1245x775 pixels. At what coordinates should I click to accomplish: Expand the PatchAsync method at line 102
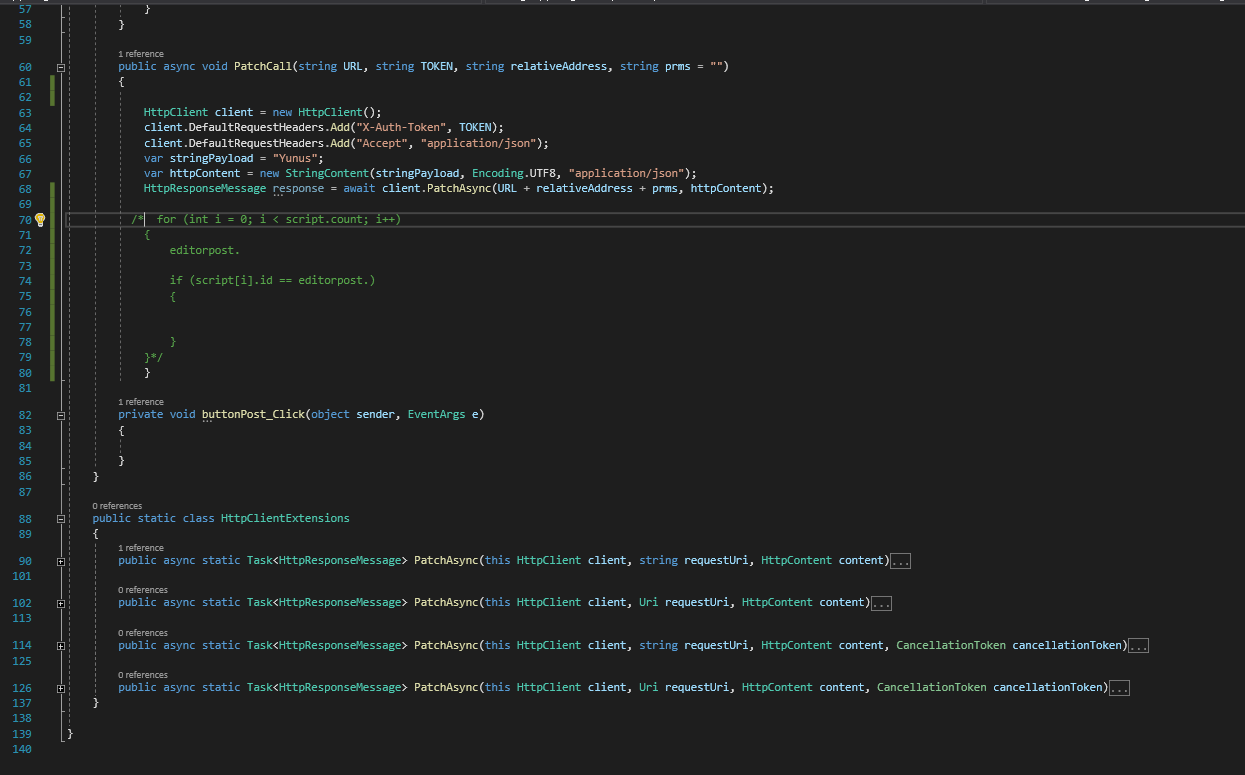pos(61,603)
